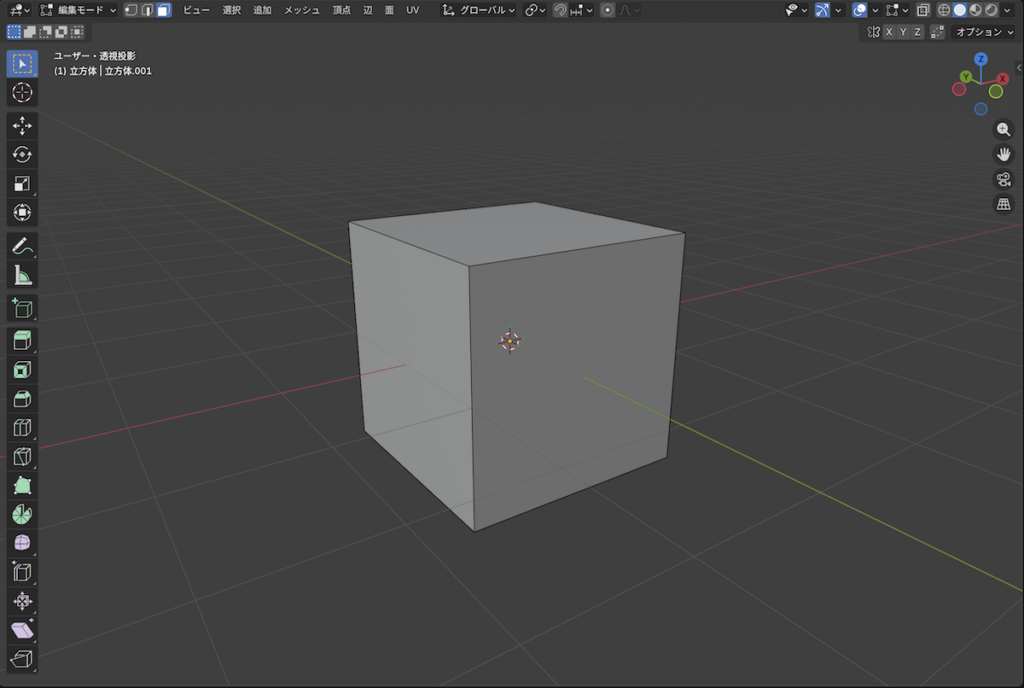The width and height of the screenshot is (1024, 688).
Task: Click the camera view button
Action: coord(1004,179)
